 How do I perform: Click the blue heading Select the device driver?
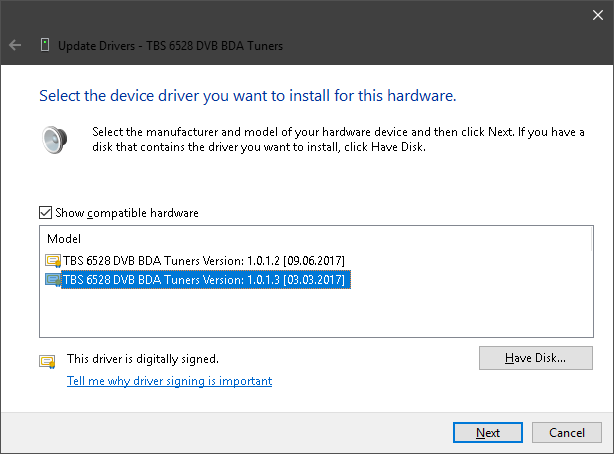pyautogui.click(x=247, y=96)
